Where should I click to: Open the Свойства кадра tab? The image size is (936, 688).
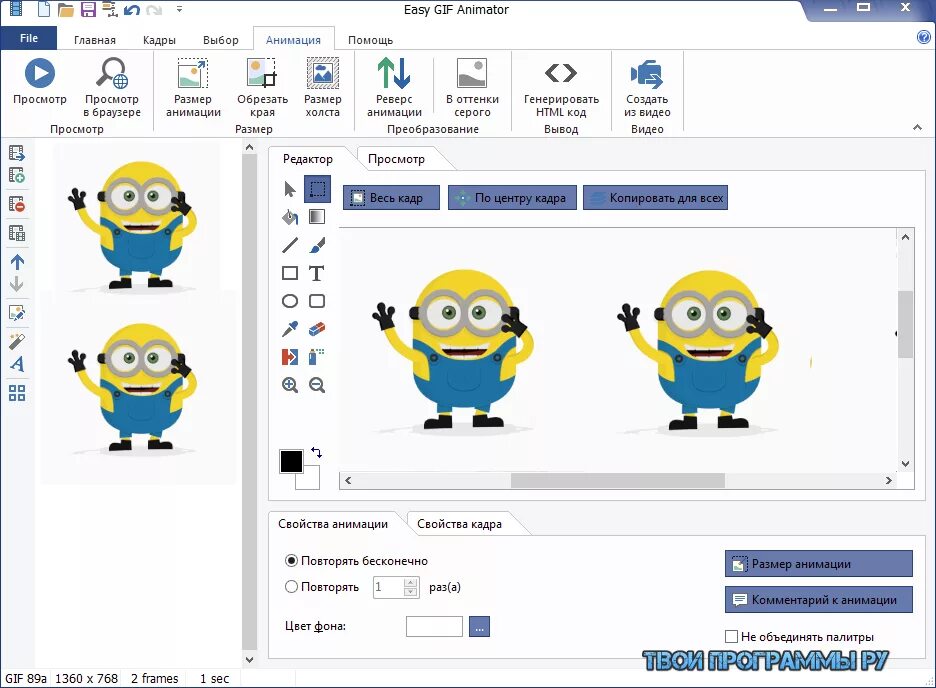click(x=459, y=524)
